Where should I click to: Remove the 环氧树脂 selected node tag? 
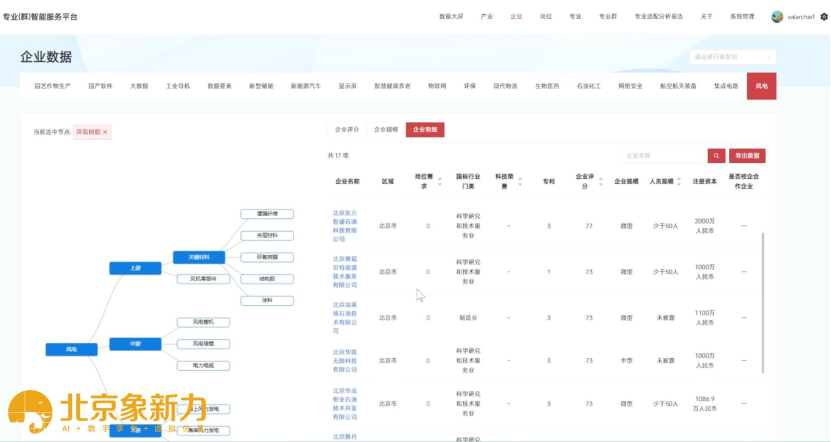[105, 132]
